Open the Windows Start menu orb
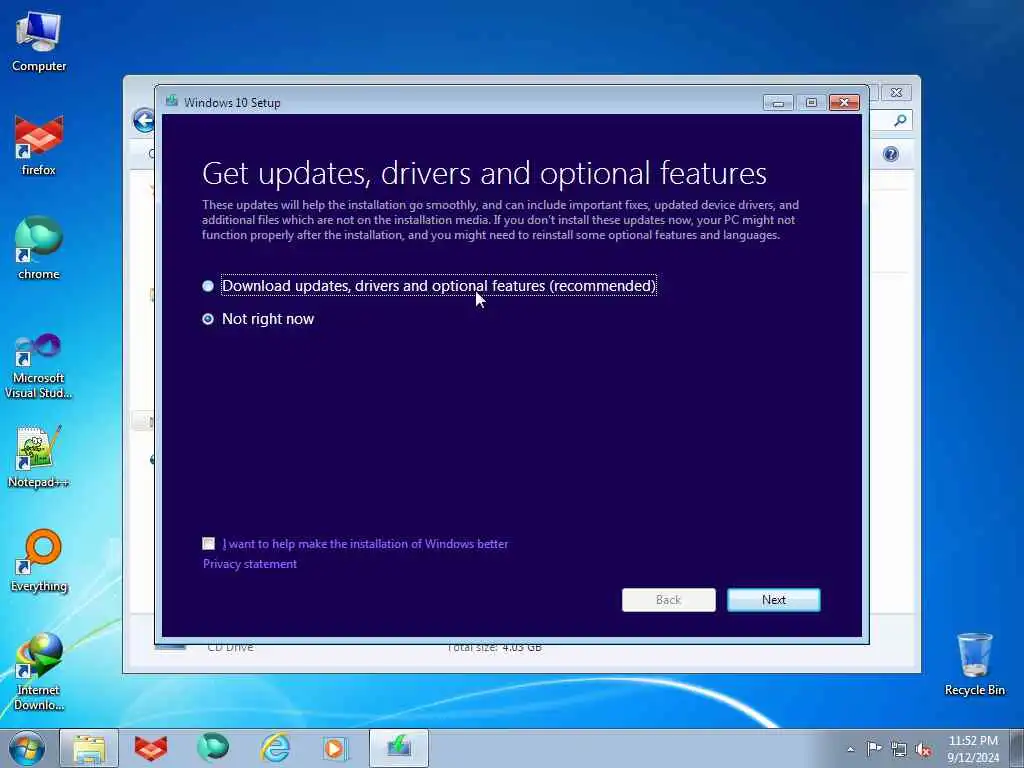The image size is (1024, 768). (x=27, y=748)
